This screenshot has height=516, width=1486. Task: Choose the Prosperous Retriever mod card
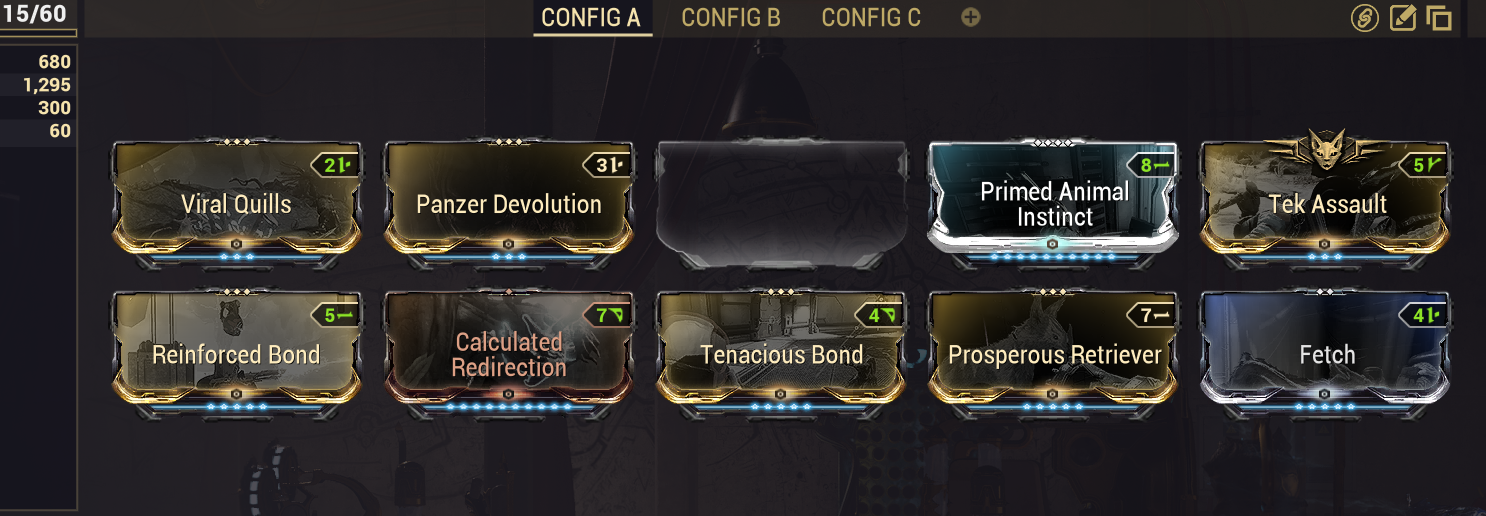point(1053,354)
